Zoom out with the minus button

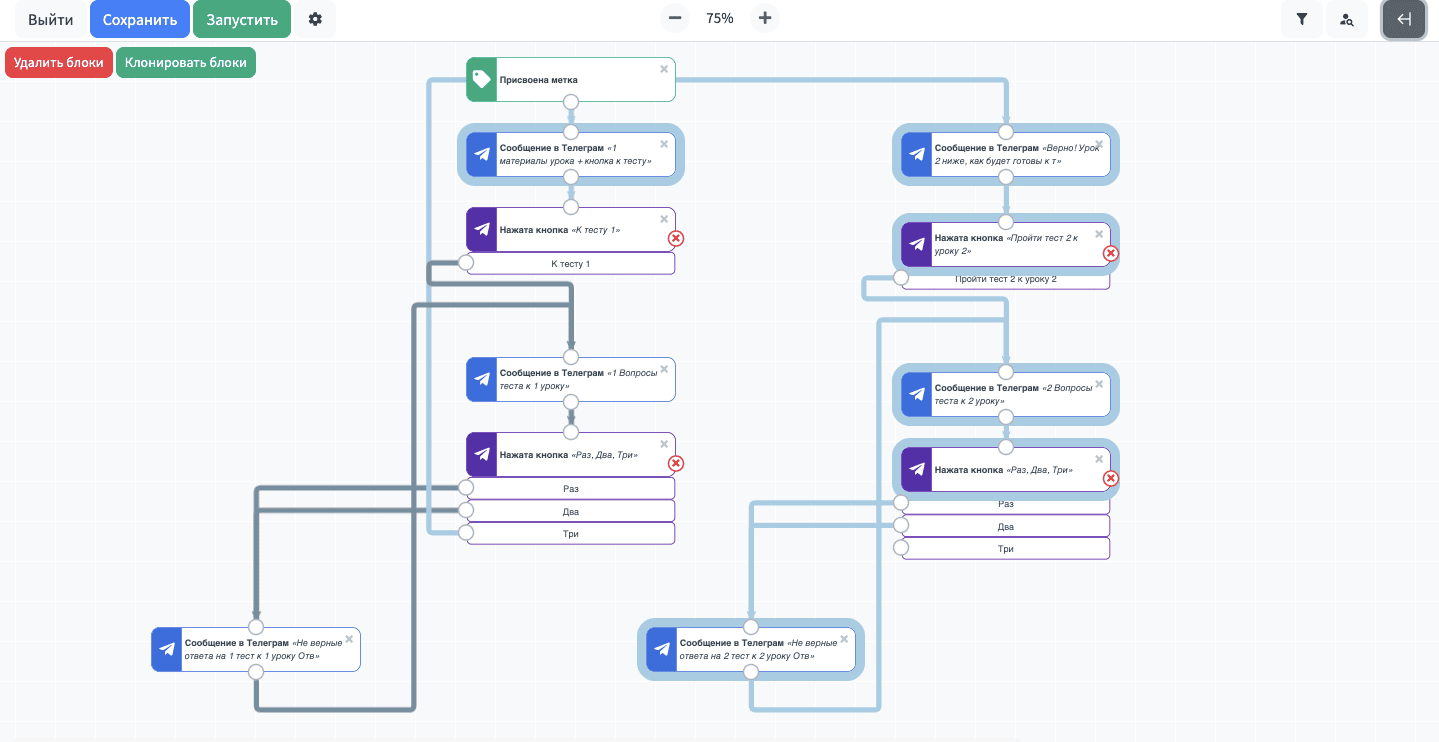pos(675,18)
